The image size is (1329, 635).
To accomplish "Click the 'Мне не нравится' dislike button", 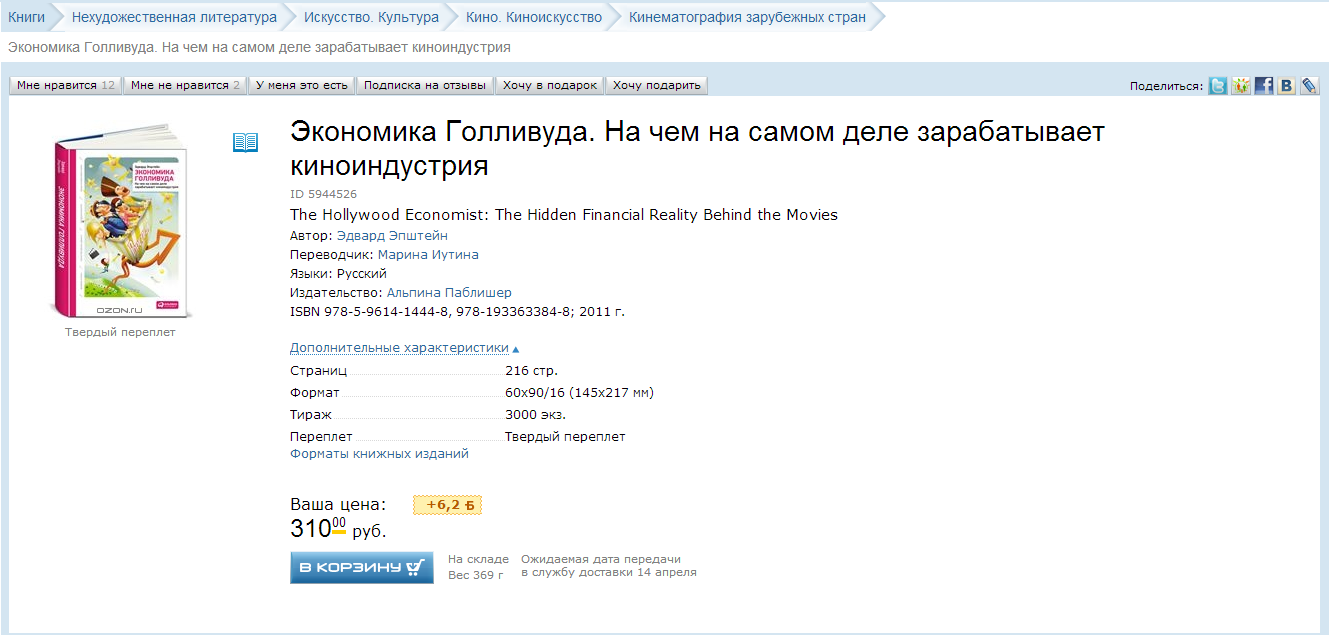I will pos(186,85).
